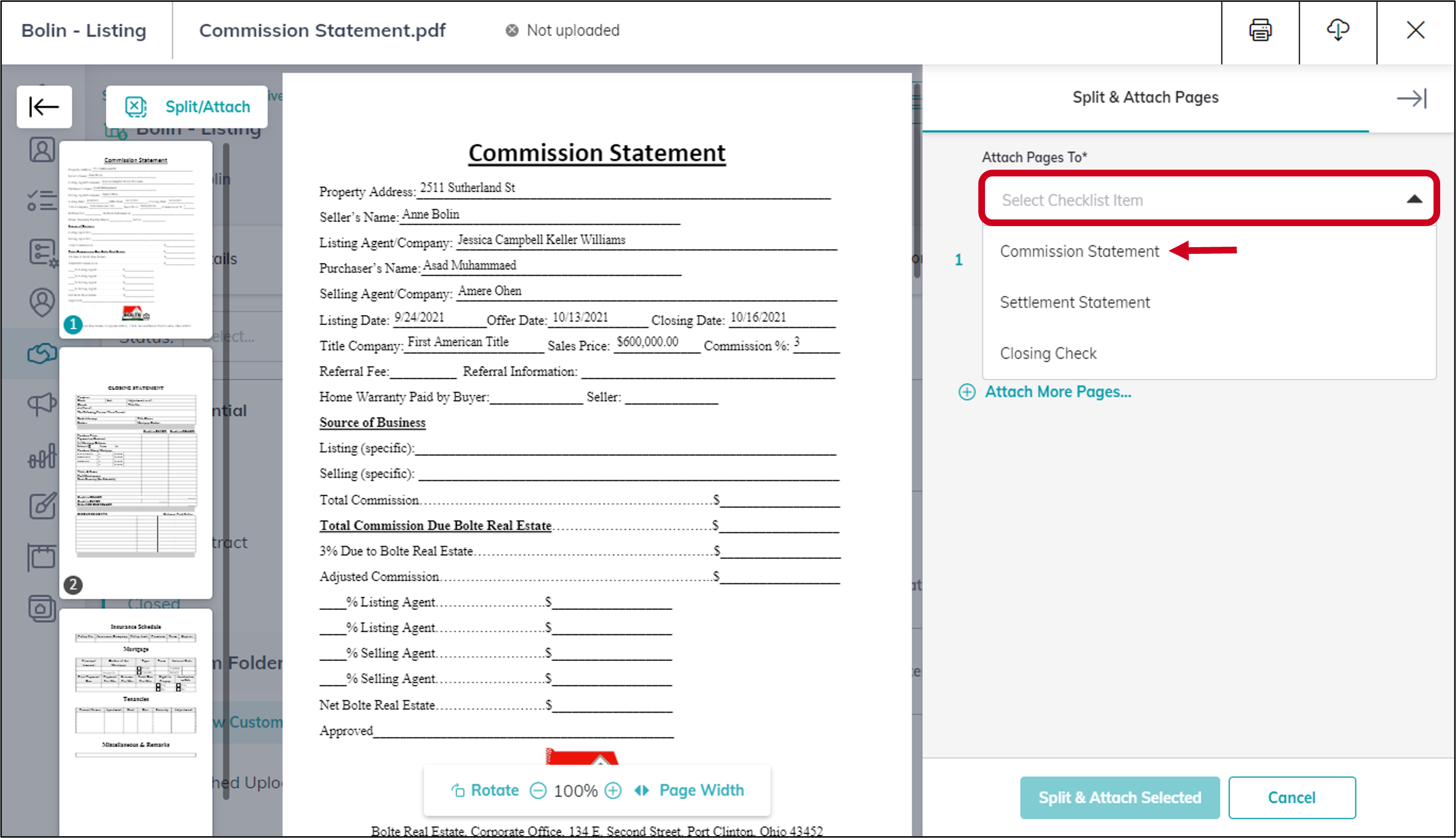
Task: Open the reports chart icon in sidebar
Action: (x=42, y=456)
